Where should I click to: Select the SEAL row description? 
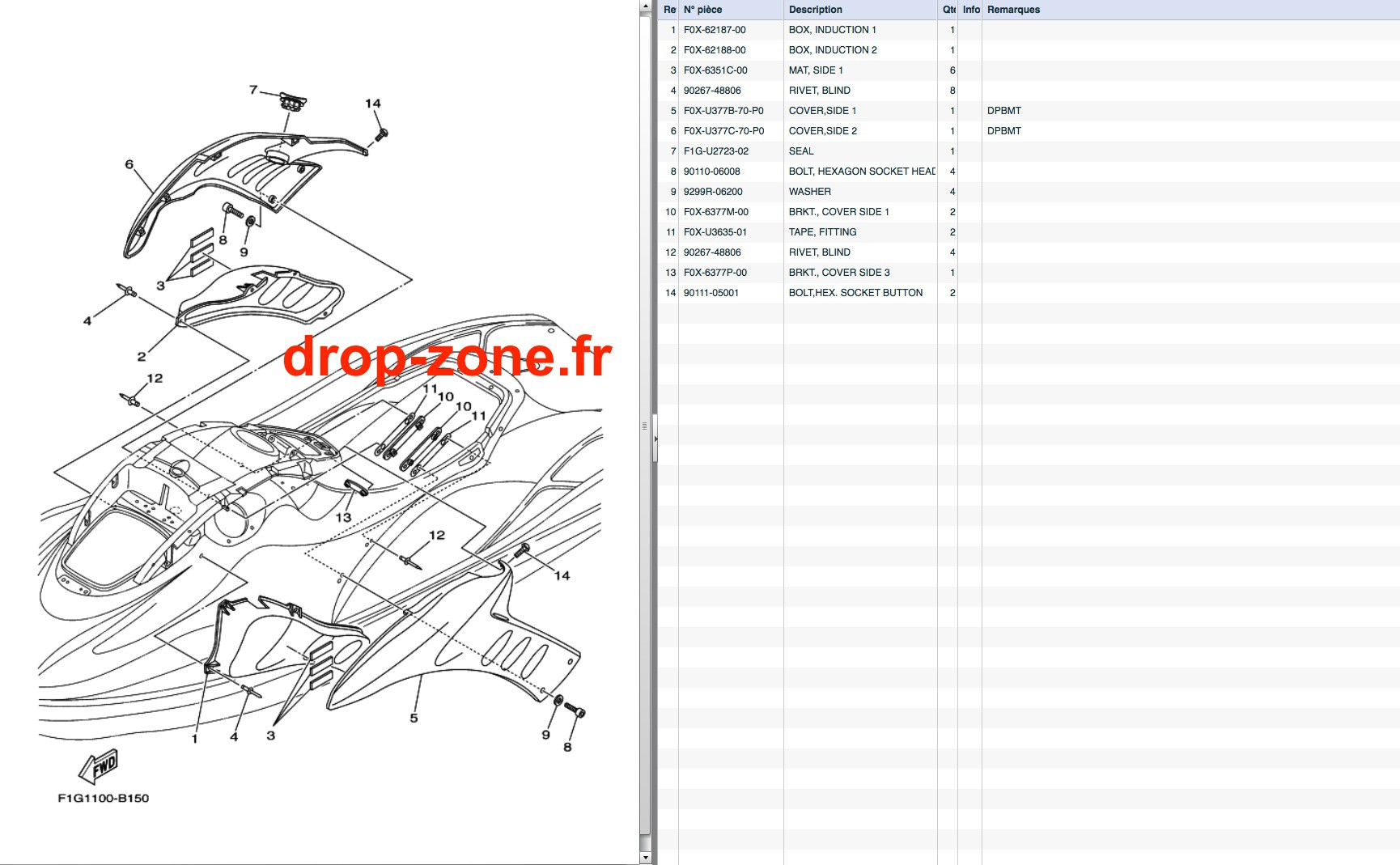(801, 151)
